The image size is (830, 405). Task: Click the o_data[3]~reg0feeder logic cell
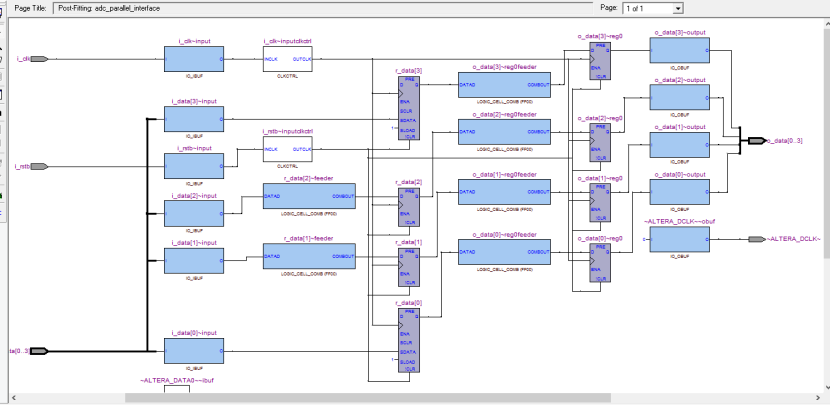click(x=504, y=86)
